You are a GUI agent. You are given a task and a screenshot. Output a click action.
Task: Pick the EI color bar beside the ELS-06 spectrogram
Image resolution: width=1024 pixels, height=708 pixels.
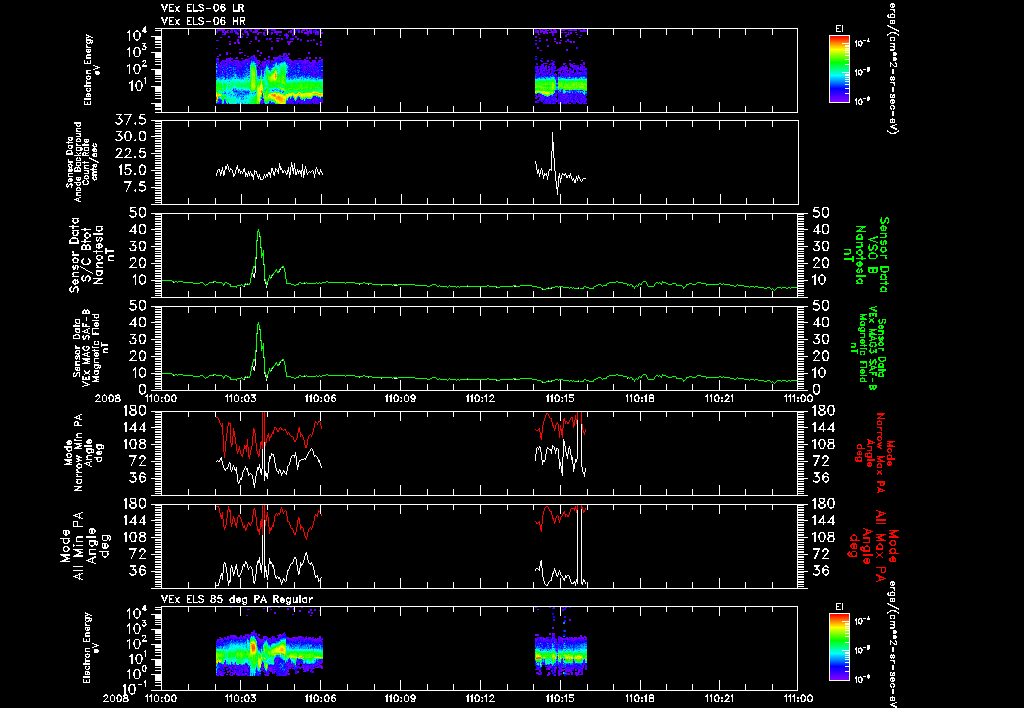[839, 69]
